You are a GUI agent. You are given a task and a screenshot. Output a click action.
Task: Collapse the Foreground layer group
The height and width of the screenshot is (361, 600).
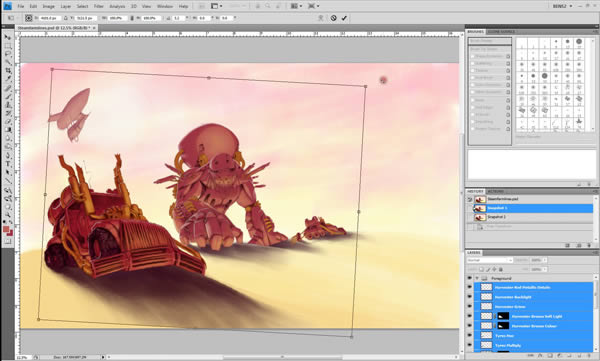coord(477,278)
